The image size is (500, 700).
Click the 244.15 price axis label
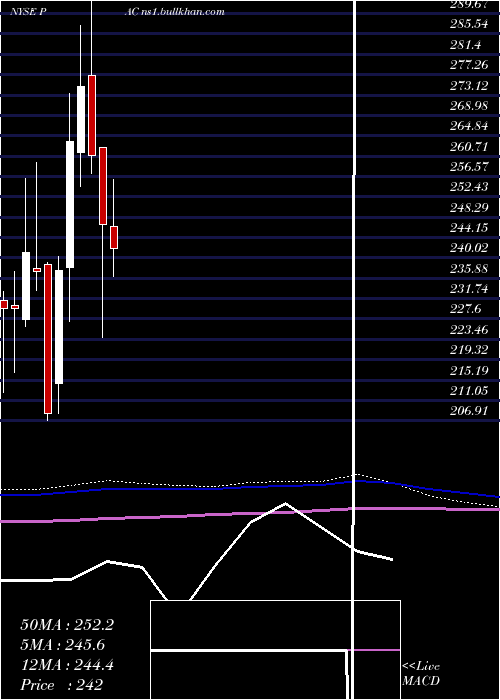pyautogui.click(x=469, y=228)
